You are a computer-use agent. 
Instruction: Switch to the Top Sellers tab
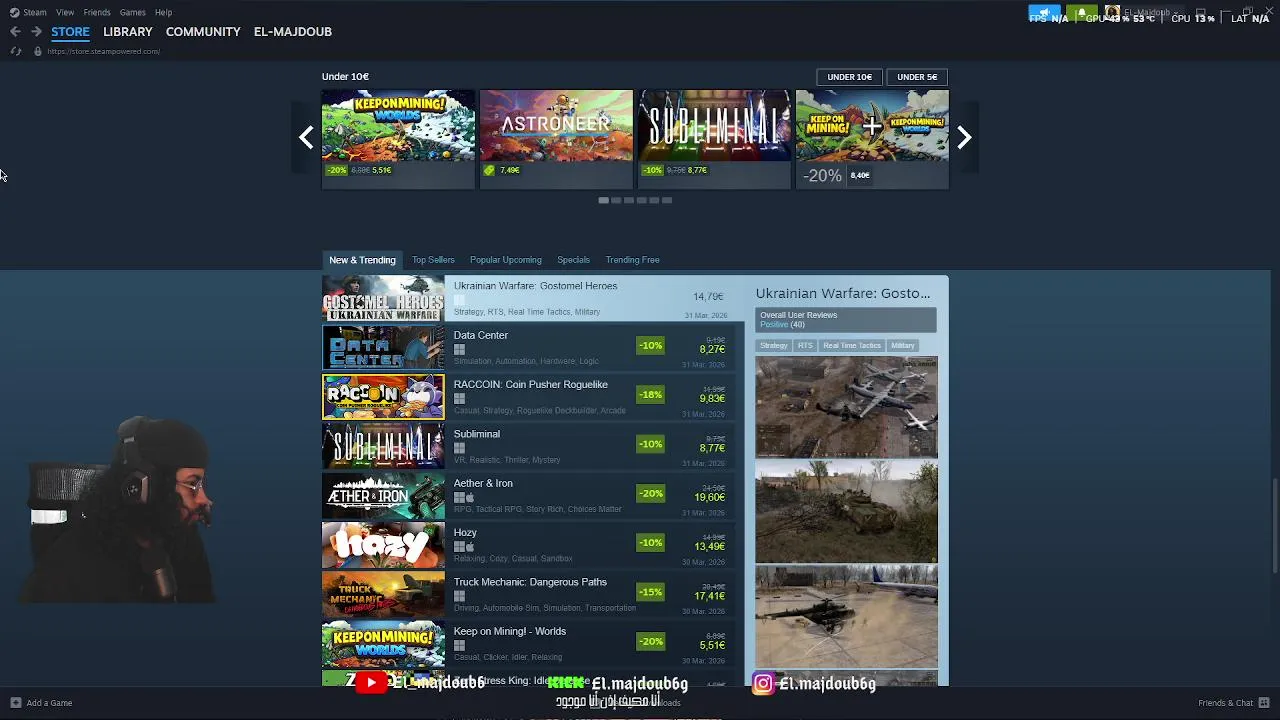(x=433, y=260)
